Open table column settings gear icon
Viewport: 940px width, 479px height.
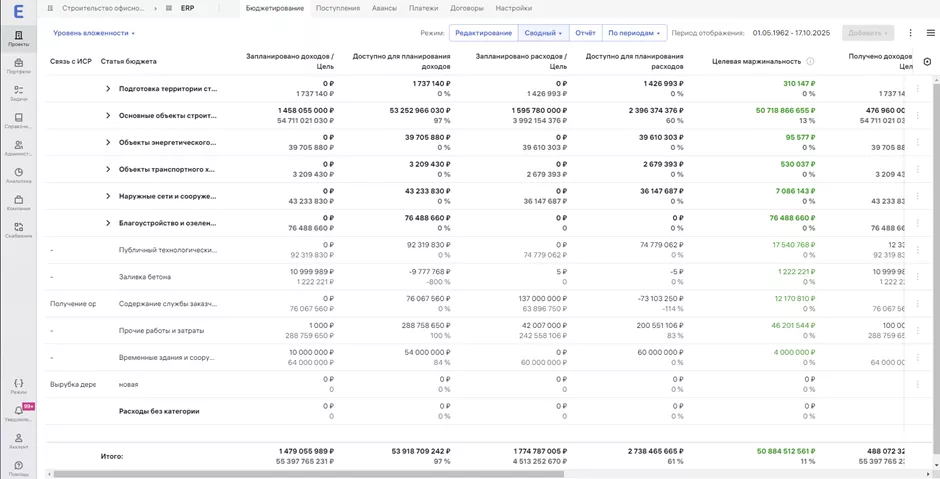(x=927, y=61)
